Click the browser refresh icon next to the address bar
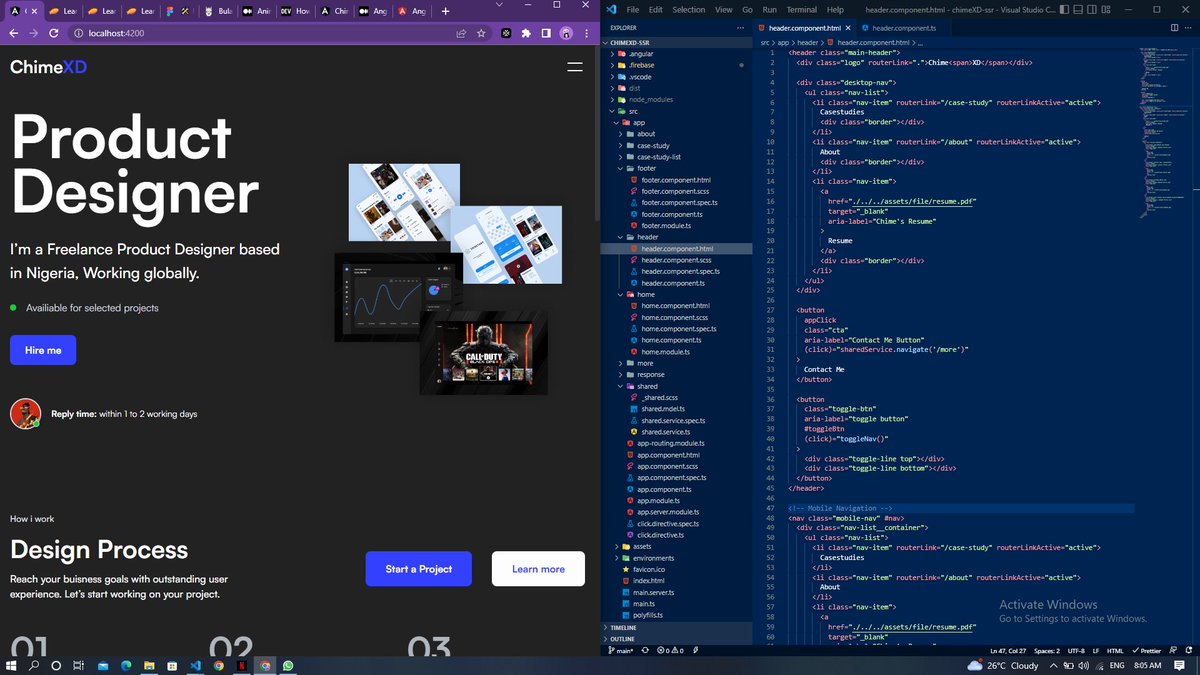 tap(53, 32)
